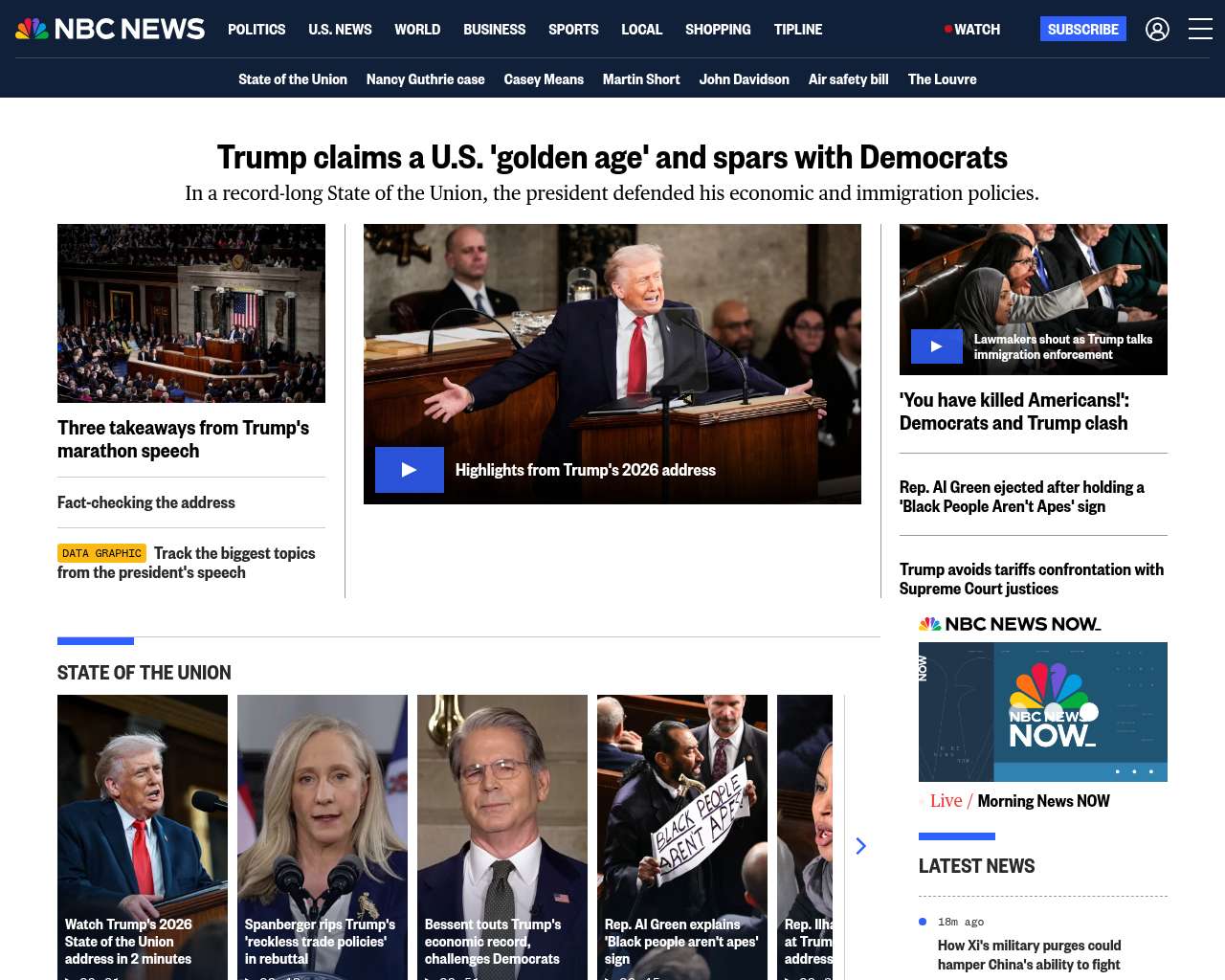Open the Martin Short trending topic
1225x980 pixels.
coord(641,79)
